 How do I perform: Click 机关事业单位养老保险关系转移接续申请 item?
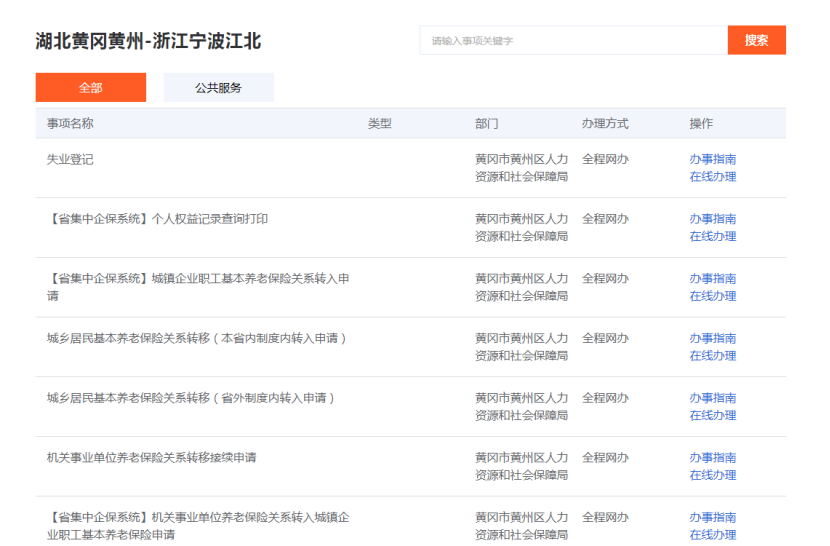pyautogui.click(x=151, y=458)
